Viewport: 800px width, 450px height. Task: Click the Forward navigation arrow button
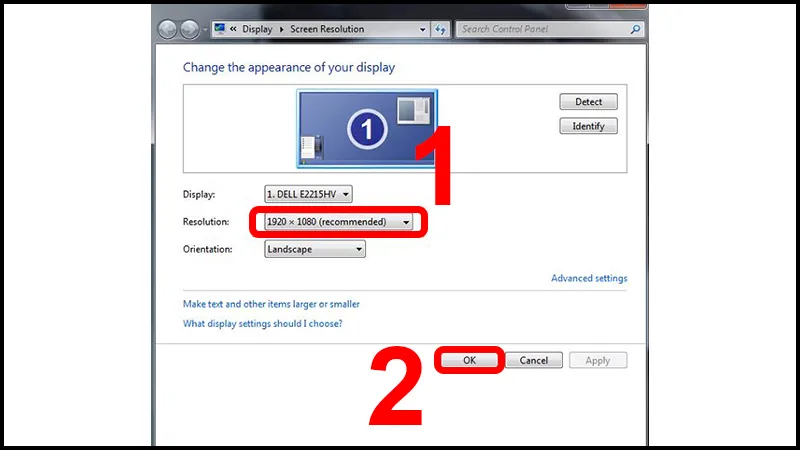coord(190,29)
